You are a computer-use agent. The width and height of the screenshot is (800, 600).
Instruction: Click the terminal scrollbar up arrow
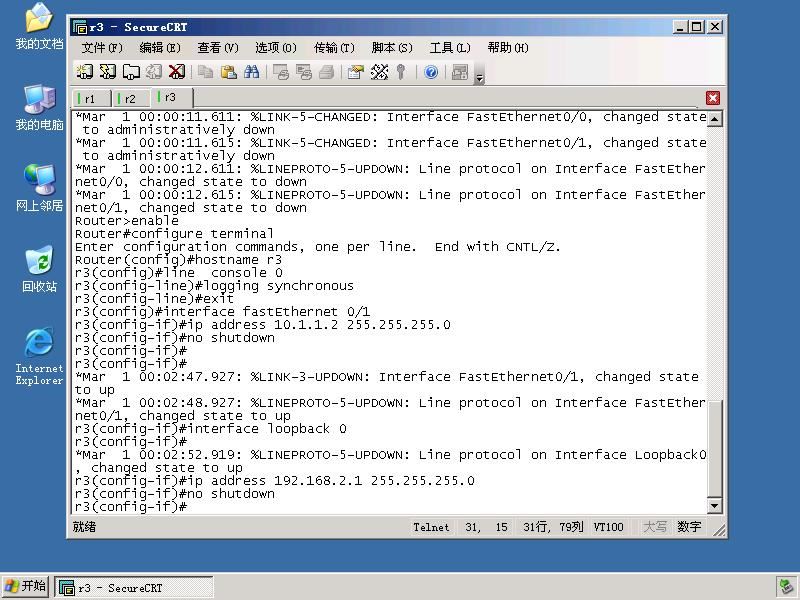714,119
